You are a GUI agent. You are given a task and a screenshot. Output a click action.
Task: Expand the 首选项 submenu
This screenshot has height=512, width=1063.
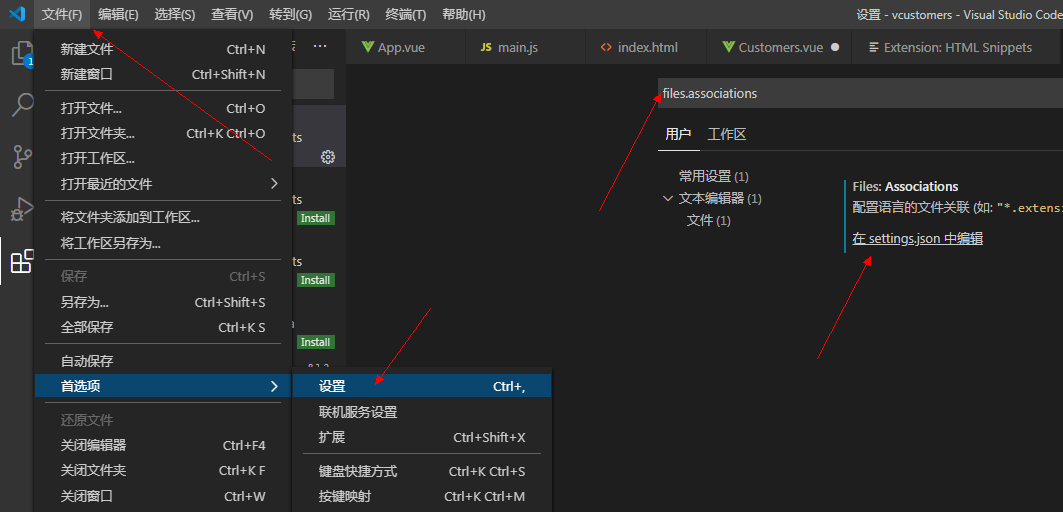pyautogui.click(x=163, y=387)
